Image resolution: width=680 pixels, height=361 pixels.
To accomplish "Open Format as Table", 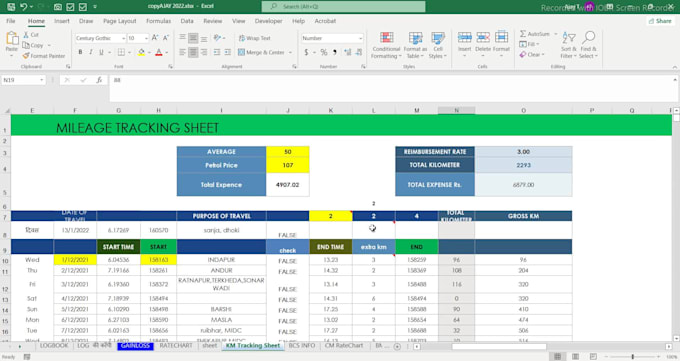I will (x=415, y=45).
